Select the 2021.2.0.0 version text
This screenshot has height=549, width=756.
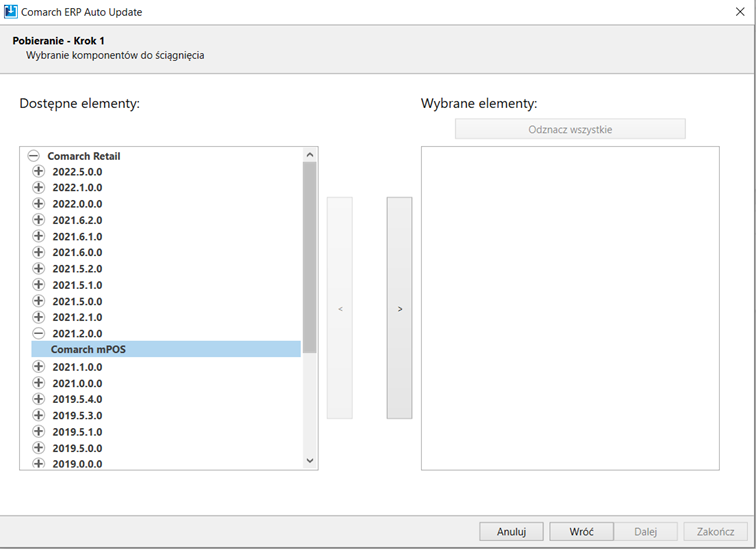coord(77,334)
